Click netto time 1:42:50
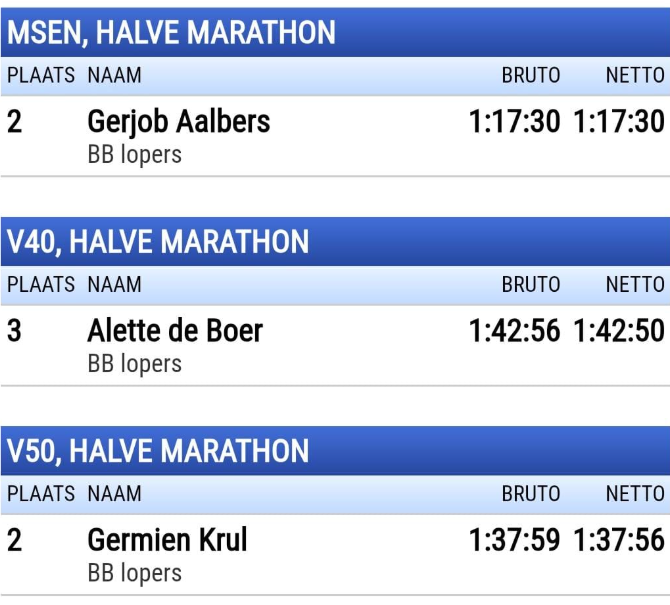 point(619,331)
